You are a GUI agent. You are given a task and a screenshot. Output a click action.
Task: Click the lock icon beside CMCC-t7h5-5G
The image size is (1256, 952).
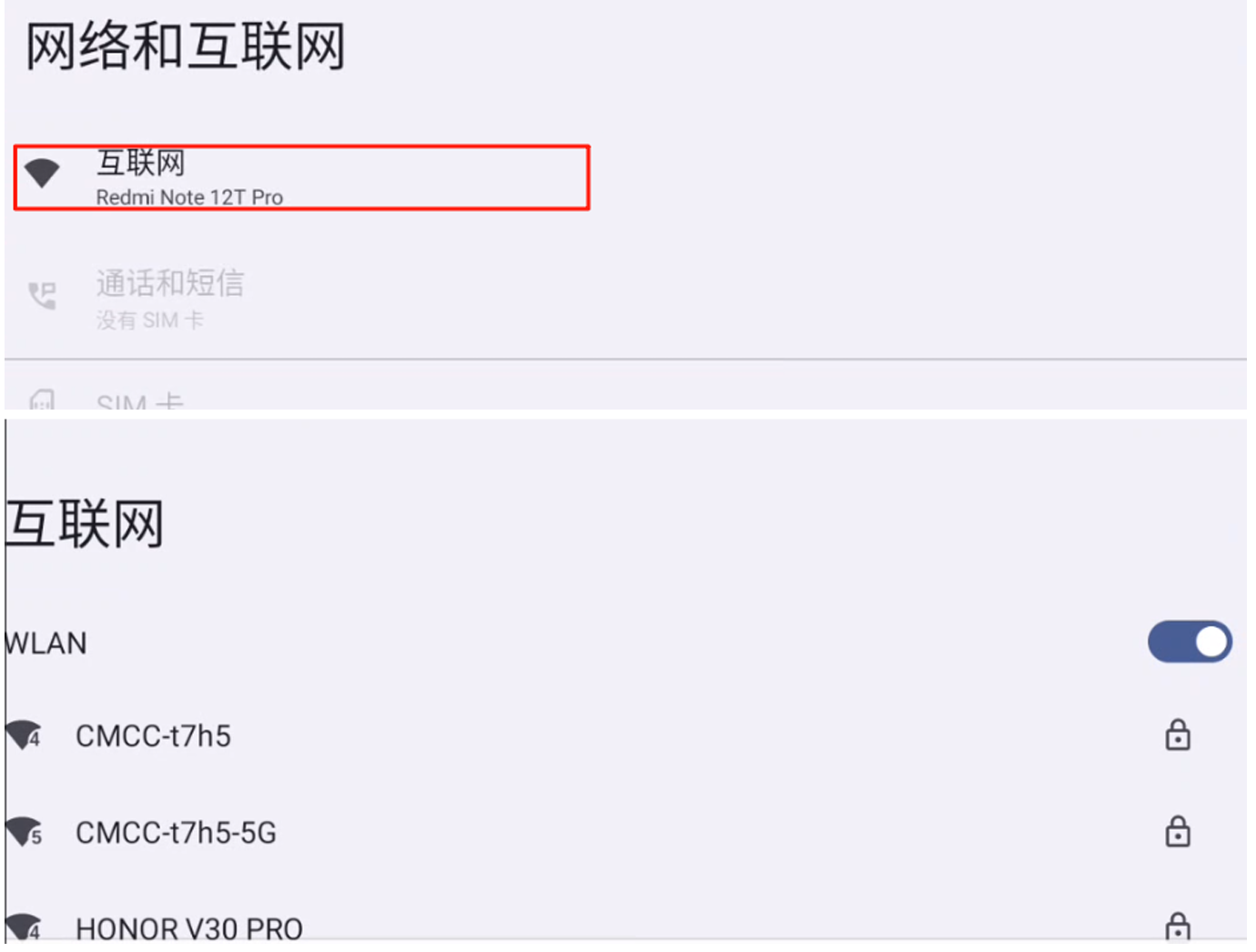1178,831
